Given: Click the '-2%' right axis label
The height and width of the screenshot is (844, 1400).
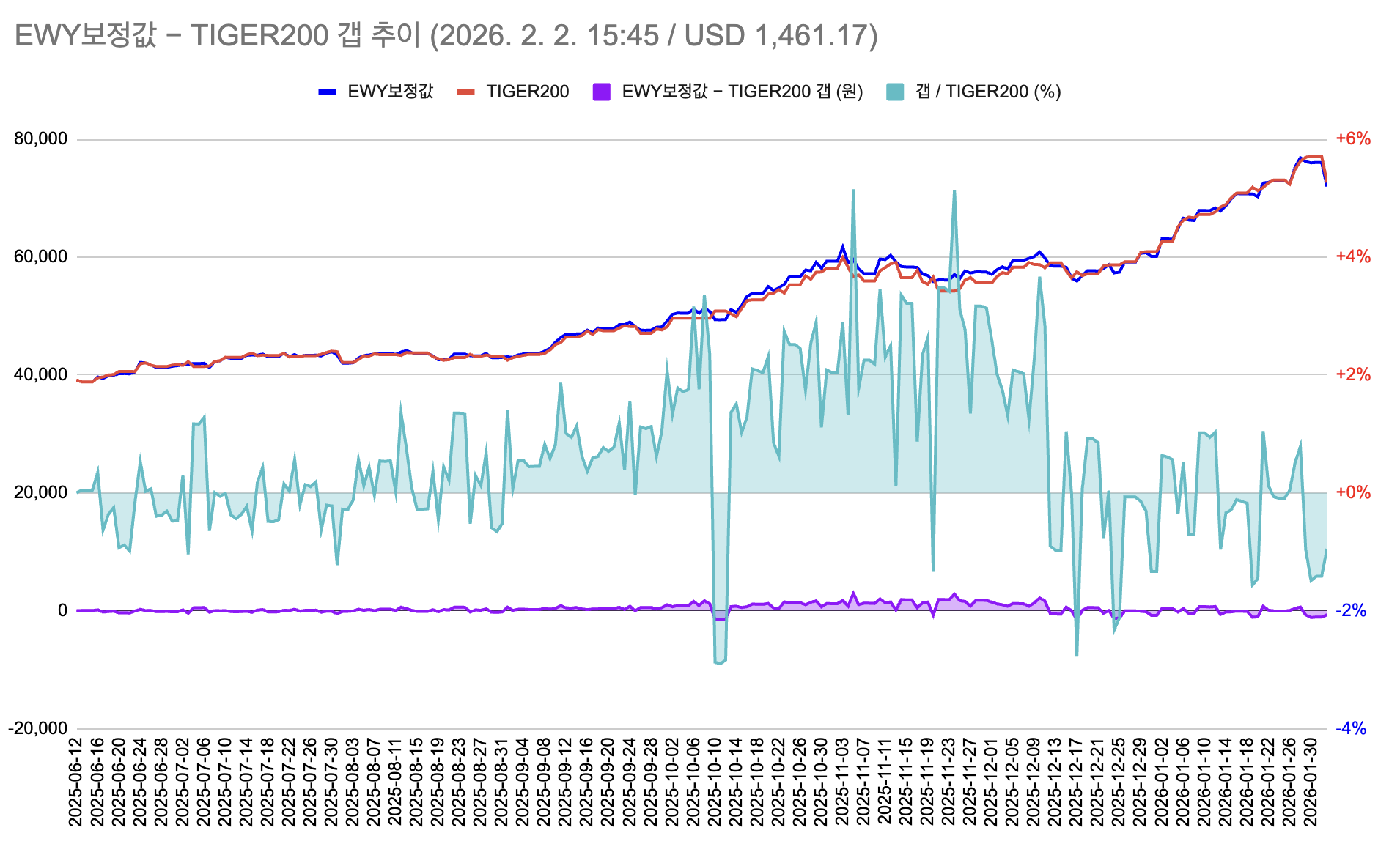Looking at the screenshot, I should click(1351, 610).
